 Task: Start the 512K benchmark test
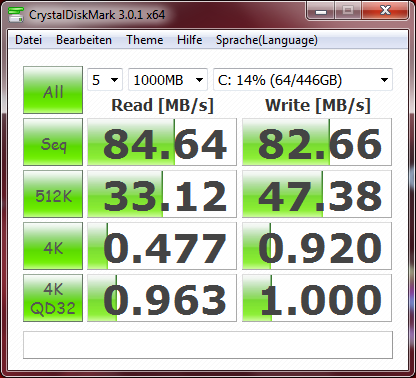click(x=53, y=194)
